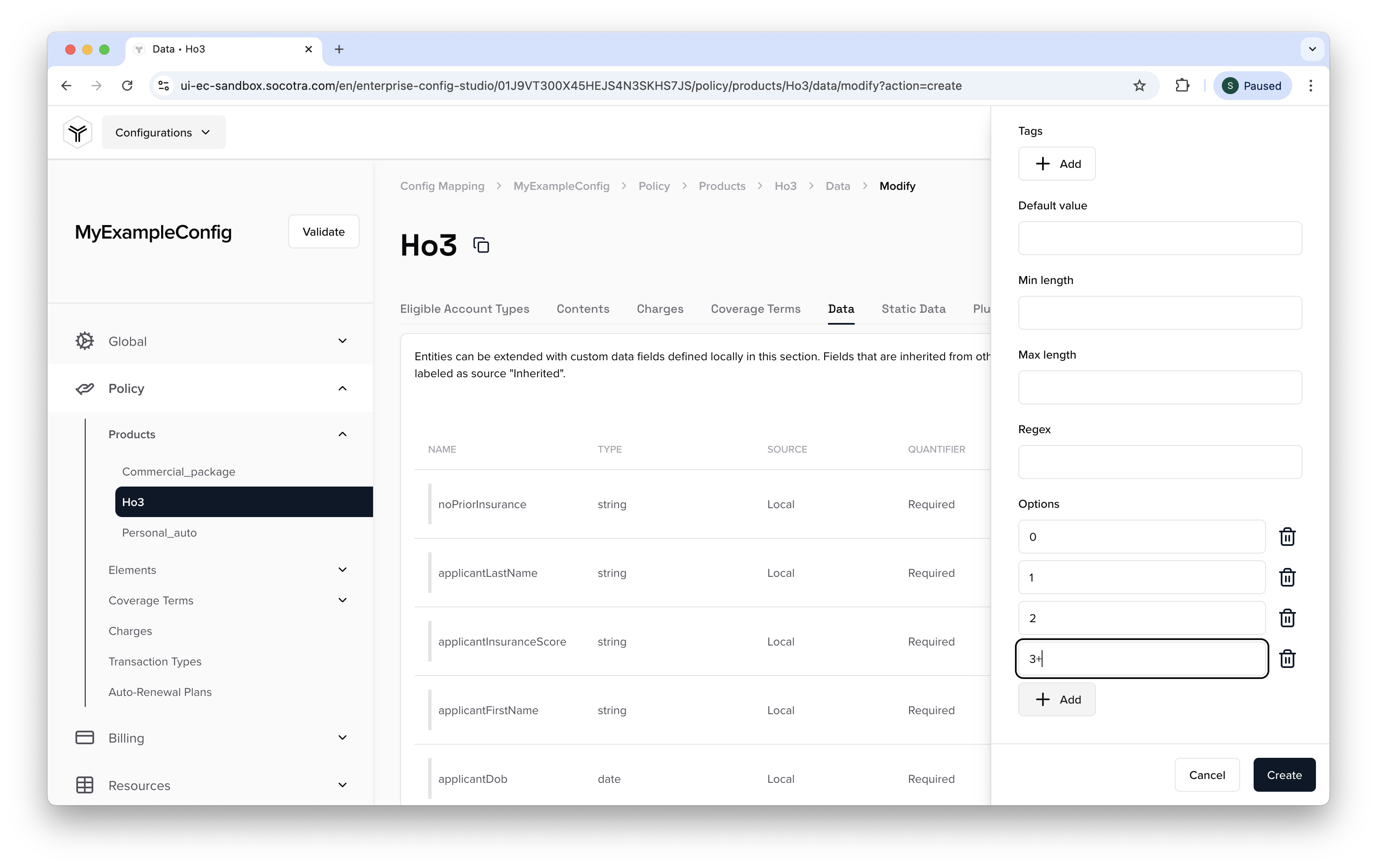1377x868 pixels.
Task: Switch to the Static Data tab
Action: pos(912,308)
